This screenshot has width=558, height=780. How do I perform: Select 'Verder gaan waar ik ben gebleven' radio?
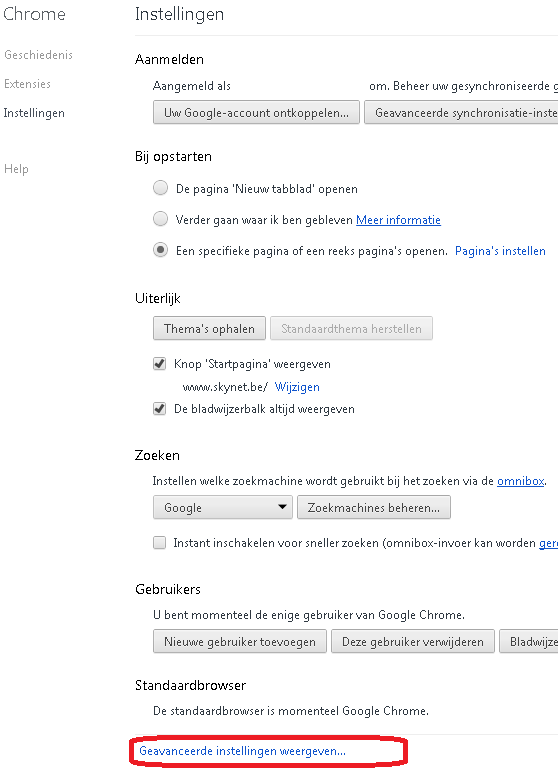click(160, 219)
